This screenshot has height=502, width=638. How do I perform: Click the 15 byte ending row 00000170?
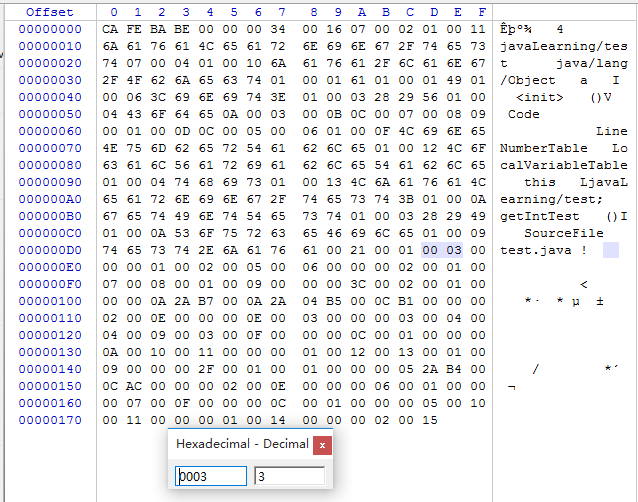[x=430, y=420]
